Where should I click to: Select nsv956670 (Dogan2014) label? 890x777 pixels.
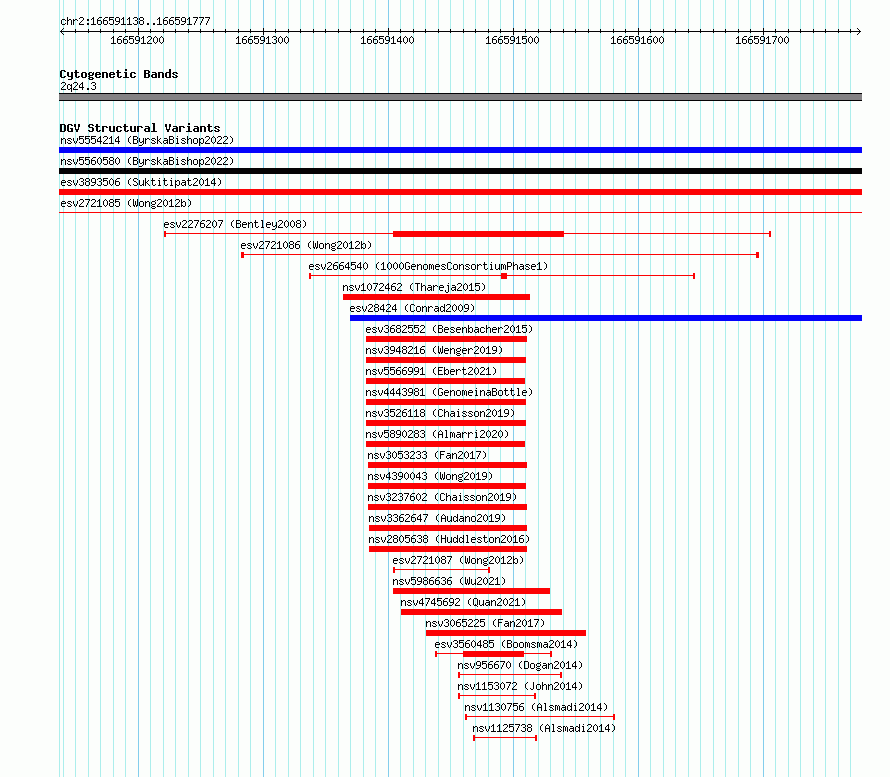520,665
